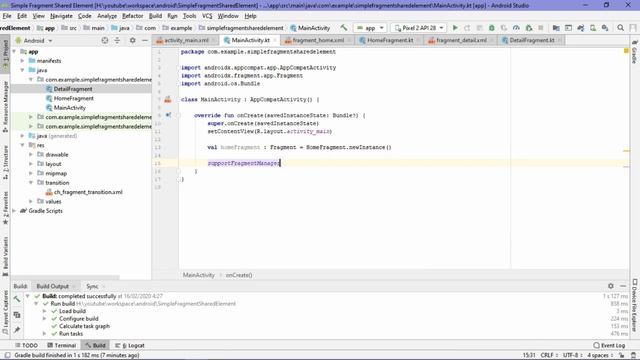This screenshot has height=360, width=640.
Task: Click Sync Project with Gradle Files icon
Action: pos(581,28)
